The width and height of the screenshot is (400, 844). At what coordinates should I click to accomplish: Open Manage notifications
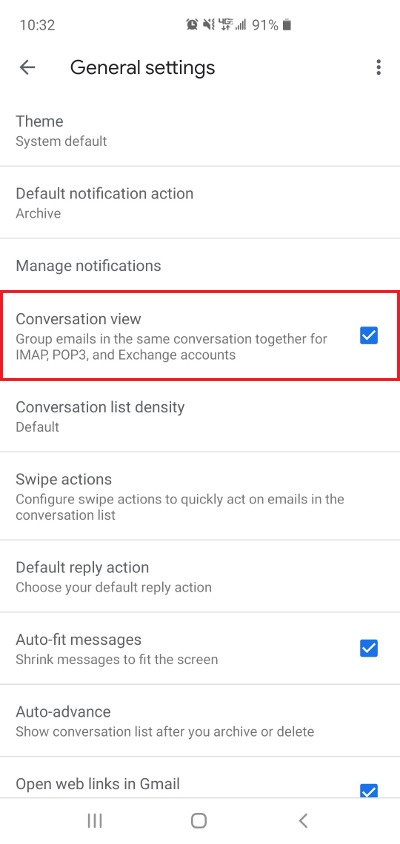[200, 265]
